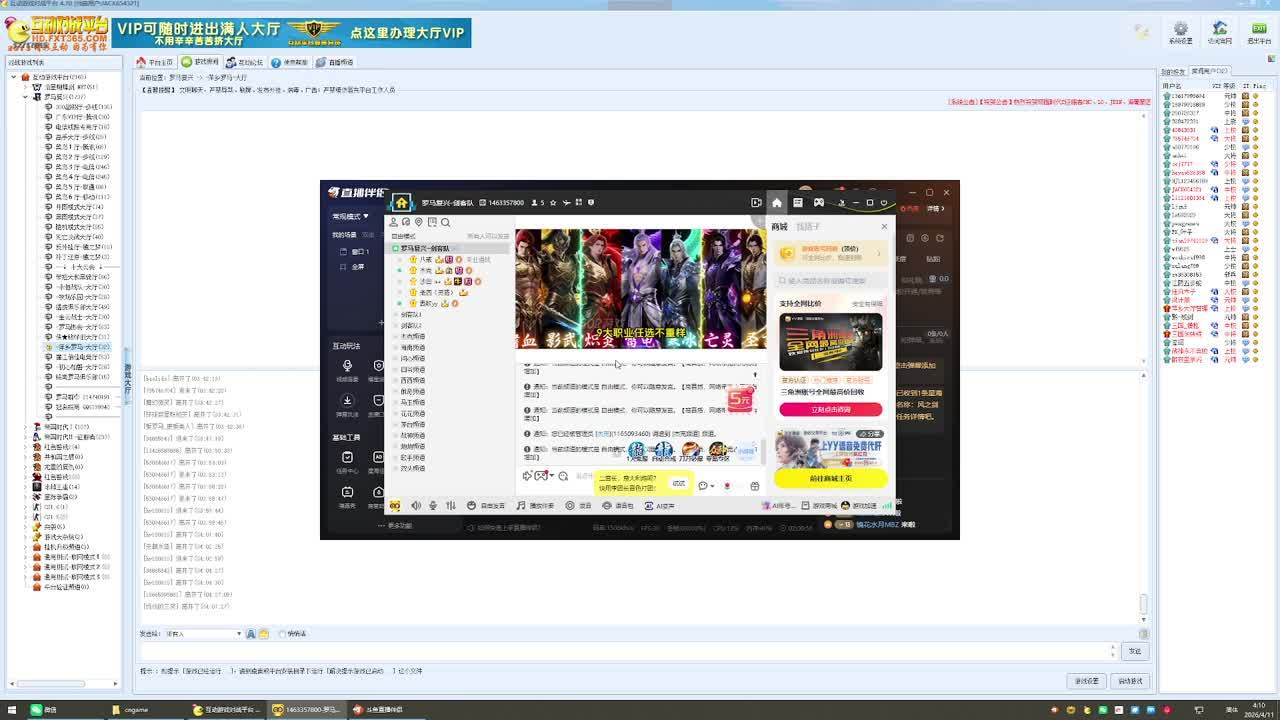
Task: Click the microphone icon in YY bottom bar
Action: coord(433,506)
